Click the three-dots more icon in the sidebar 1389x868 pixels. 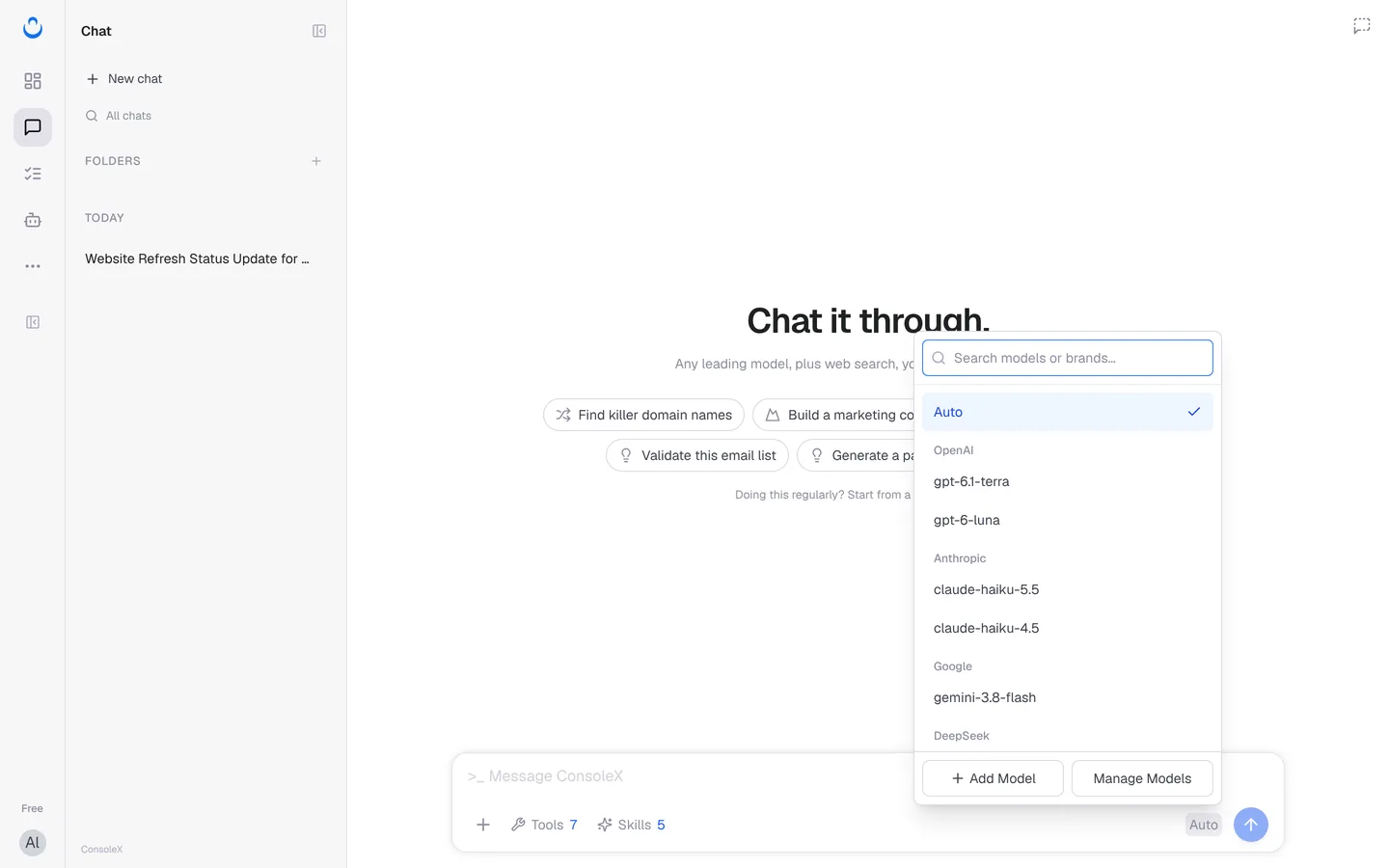[33, 266]
